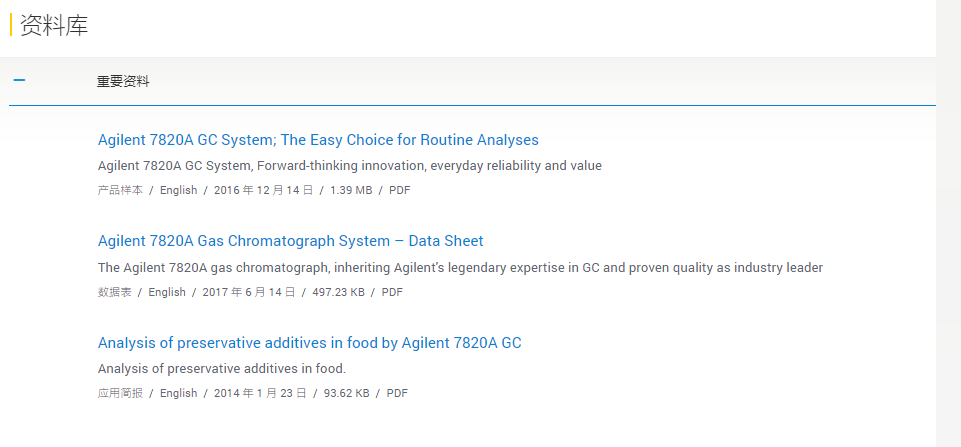The width and height of the screenshot is (961, 447).
Task: Click the 数据表 document type label
Action: click(115, 292)
